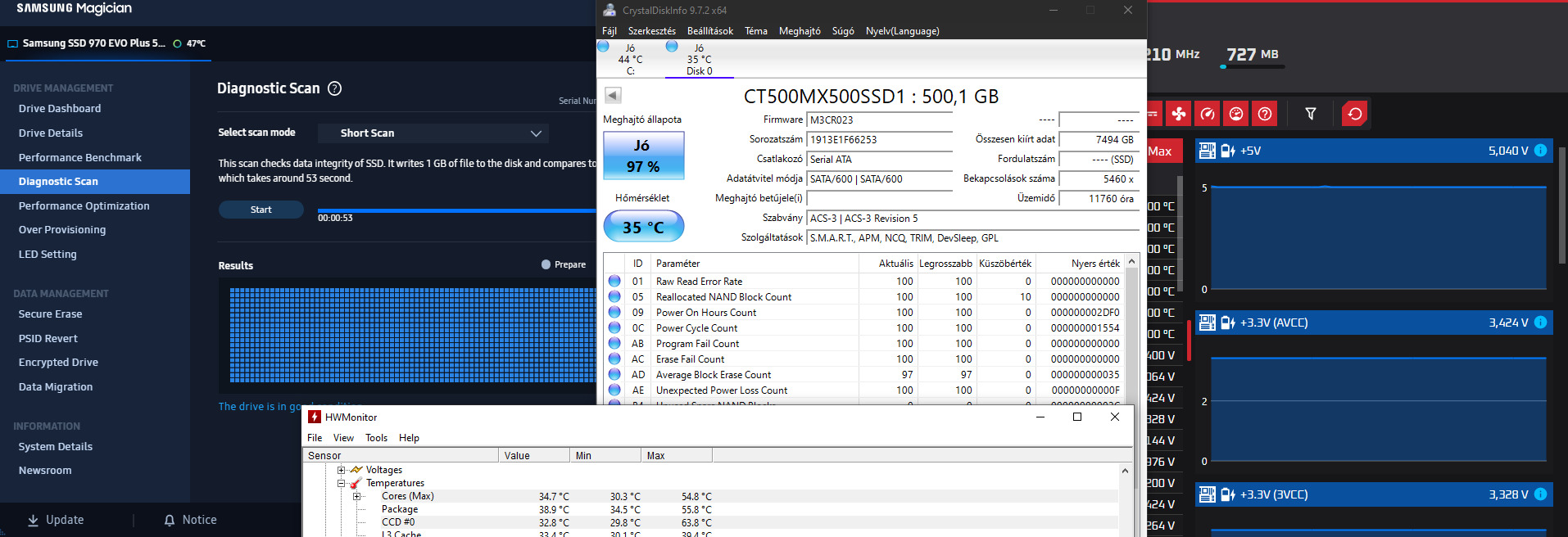The height and width of the screenshot is (537, 1568).
Task: Click the red circular-arrow reset icon
Action: pos(1355,114)
